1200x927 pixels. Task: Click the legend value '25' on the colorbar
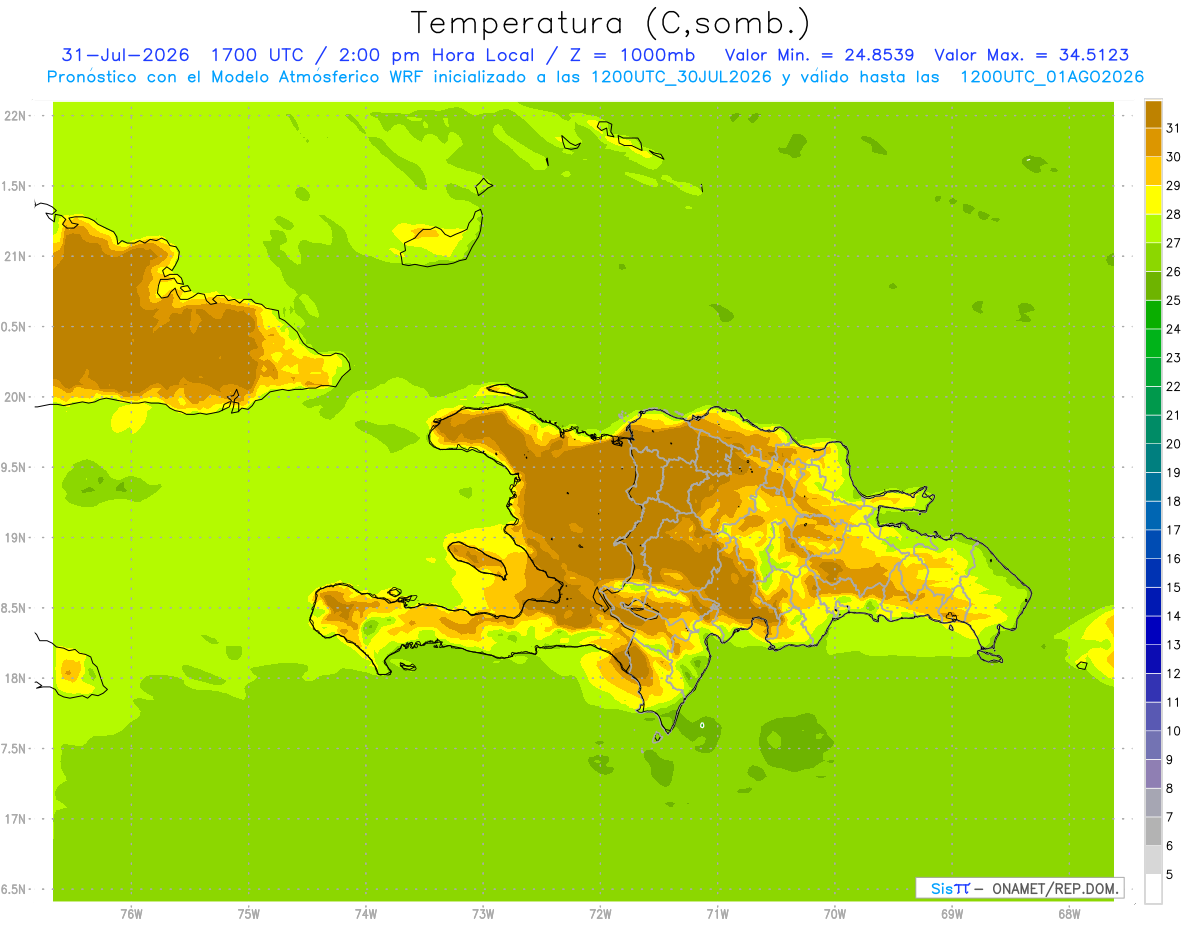[1173, 300]
